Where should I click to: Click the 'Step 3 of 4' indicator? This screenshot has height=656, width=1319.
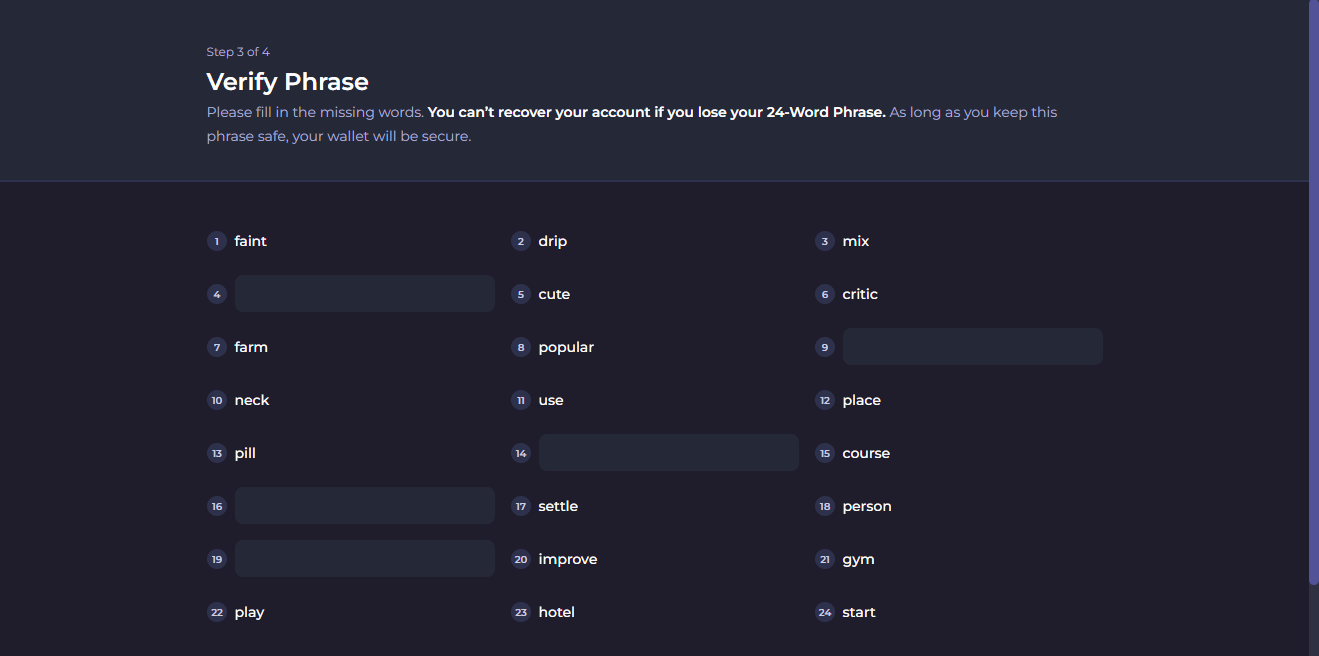pyautogui.click(x=238, y=52)
